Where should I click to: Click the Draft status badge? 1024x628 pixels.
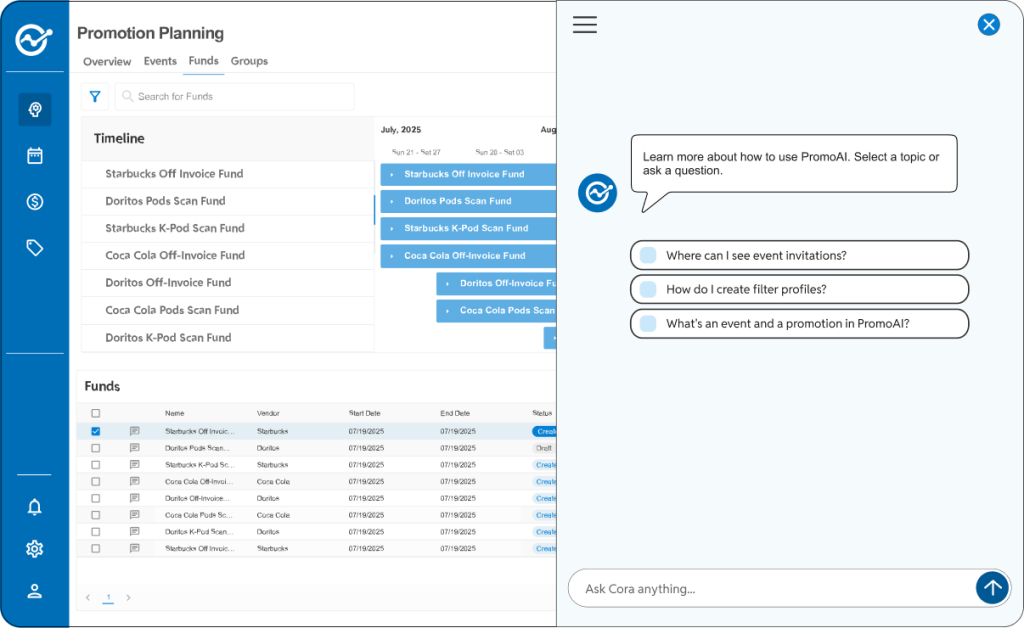pos(544,448)
